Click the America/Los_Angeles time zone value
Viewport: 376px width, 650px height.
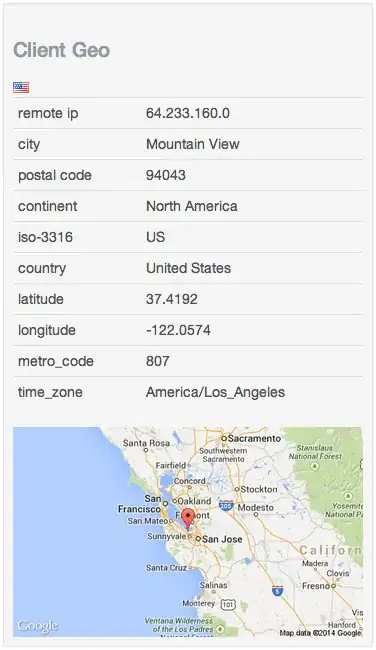[x=216, y=392]
